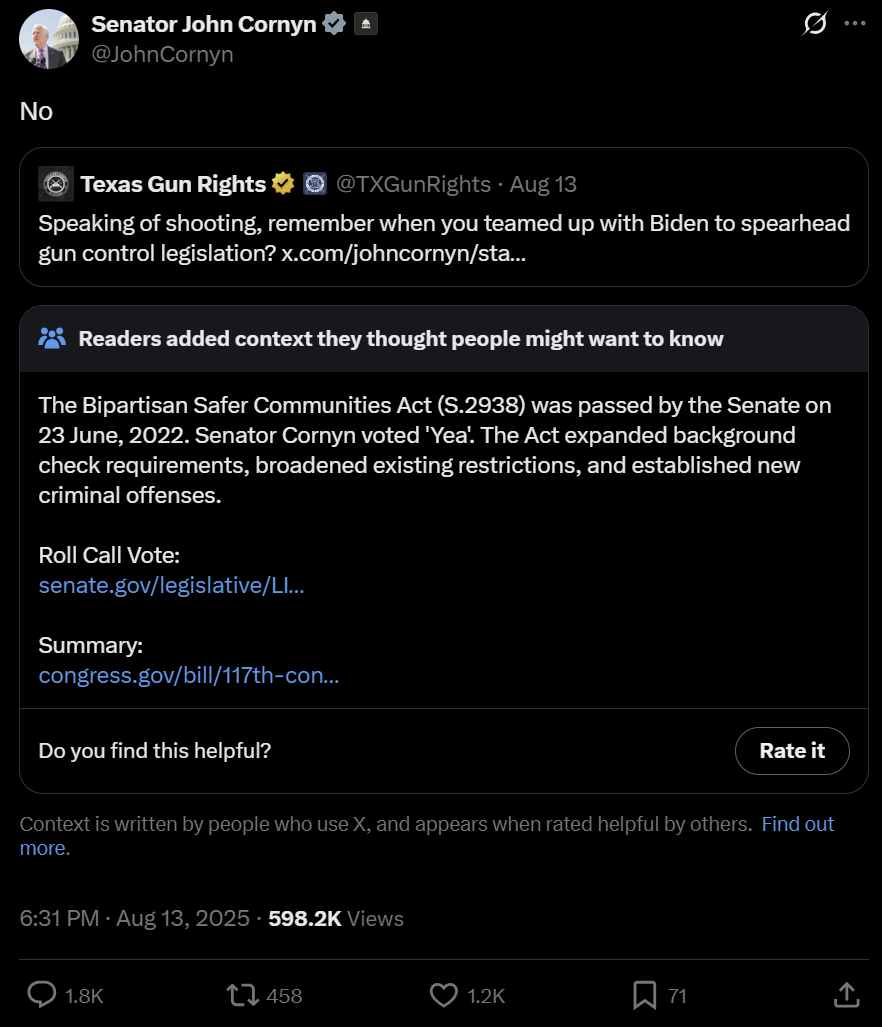
Task: Open the quoted post's Aug 13 timestamp
Action: point(543,184)
